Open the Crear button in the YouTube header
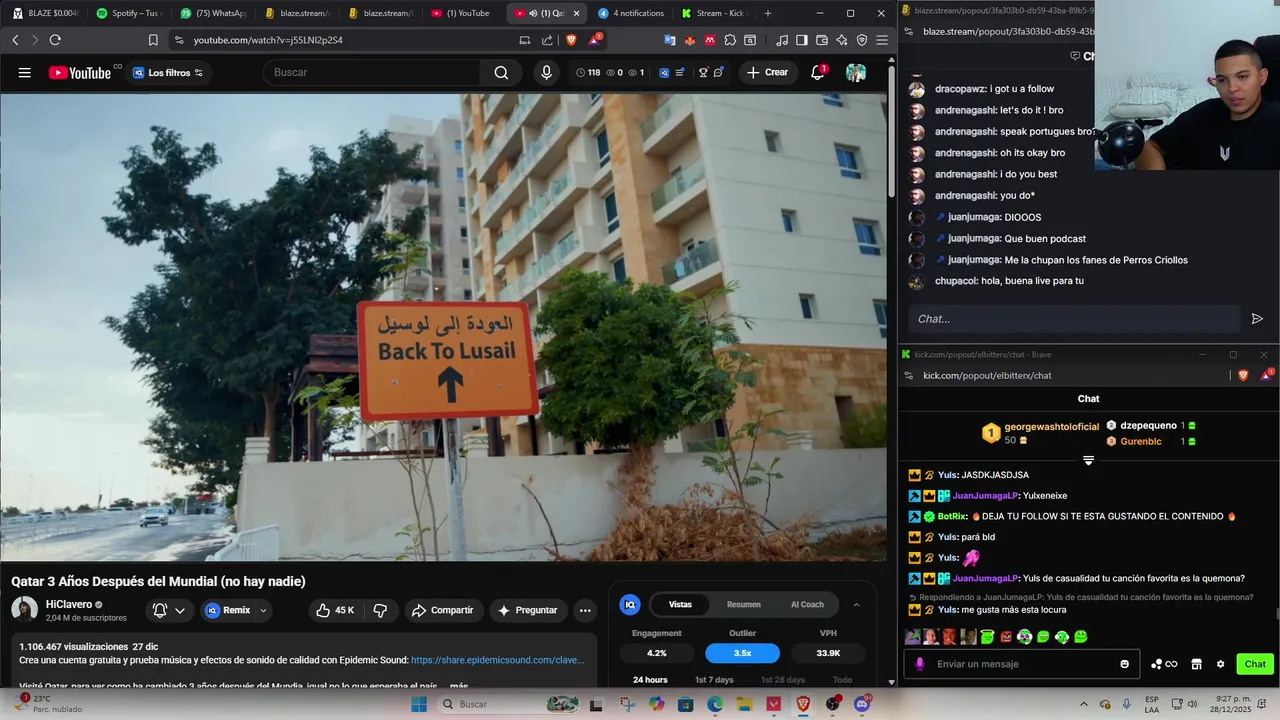 [x=767, y=72]
